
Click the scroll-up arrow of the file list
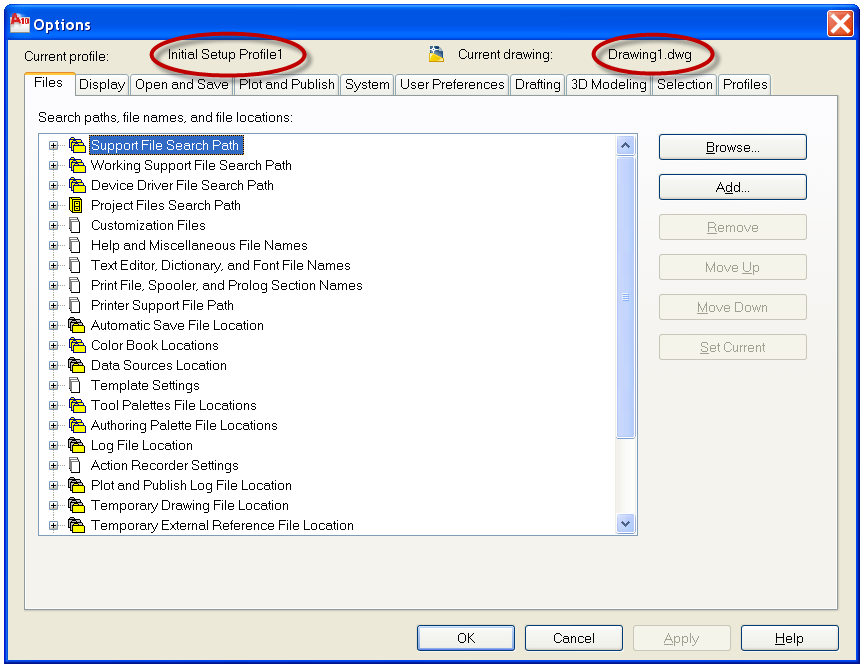click(x=625, y=145)
